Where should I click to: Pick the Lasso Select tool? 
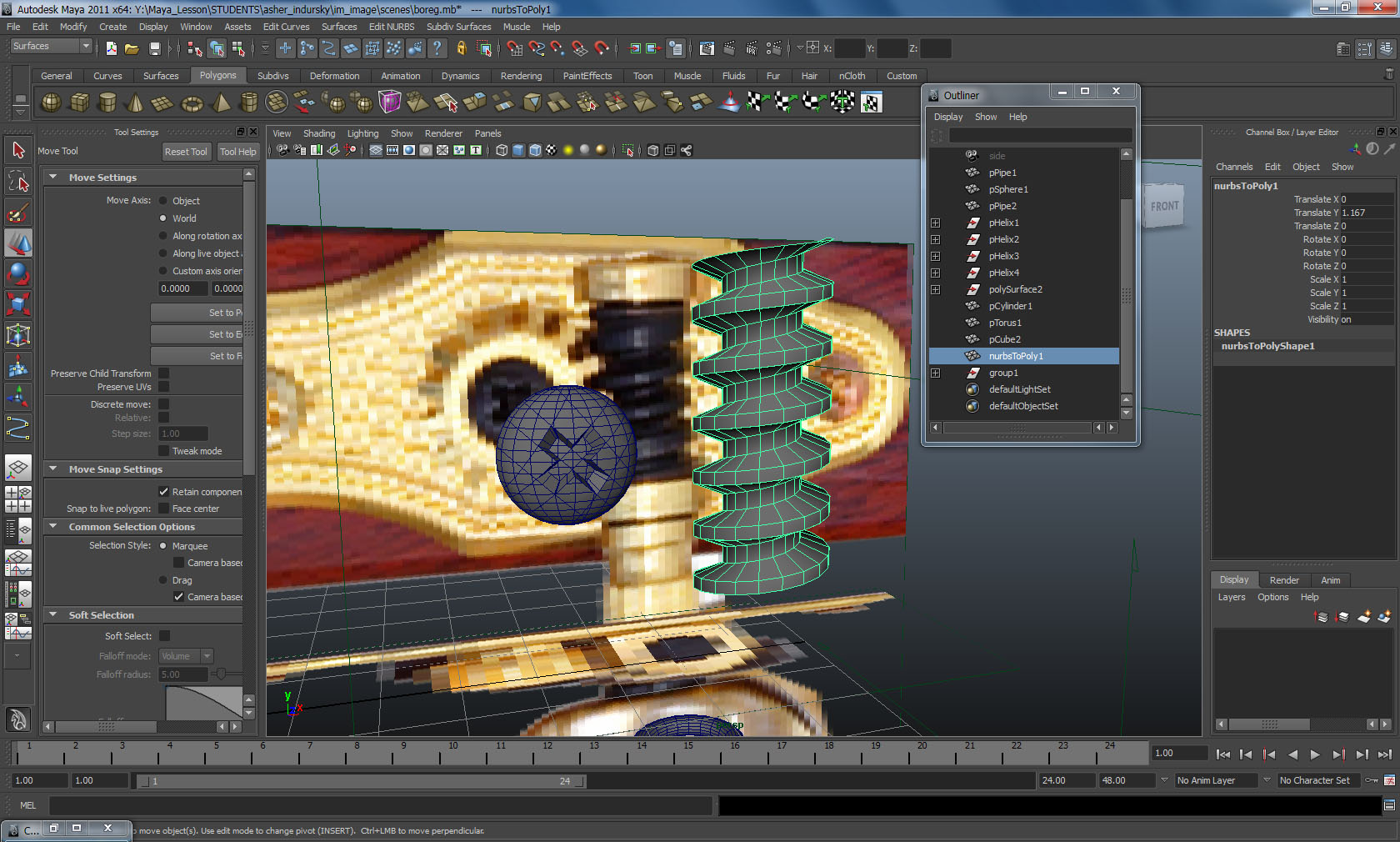click(x=18, y=182)
